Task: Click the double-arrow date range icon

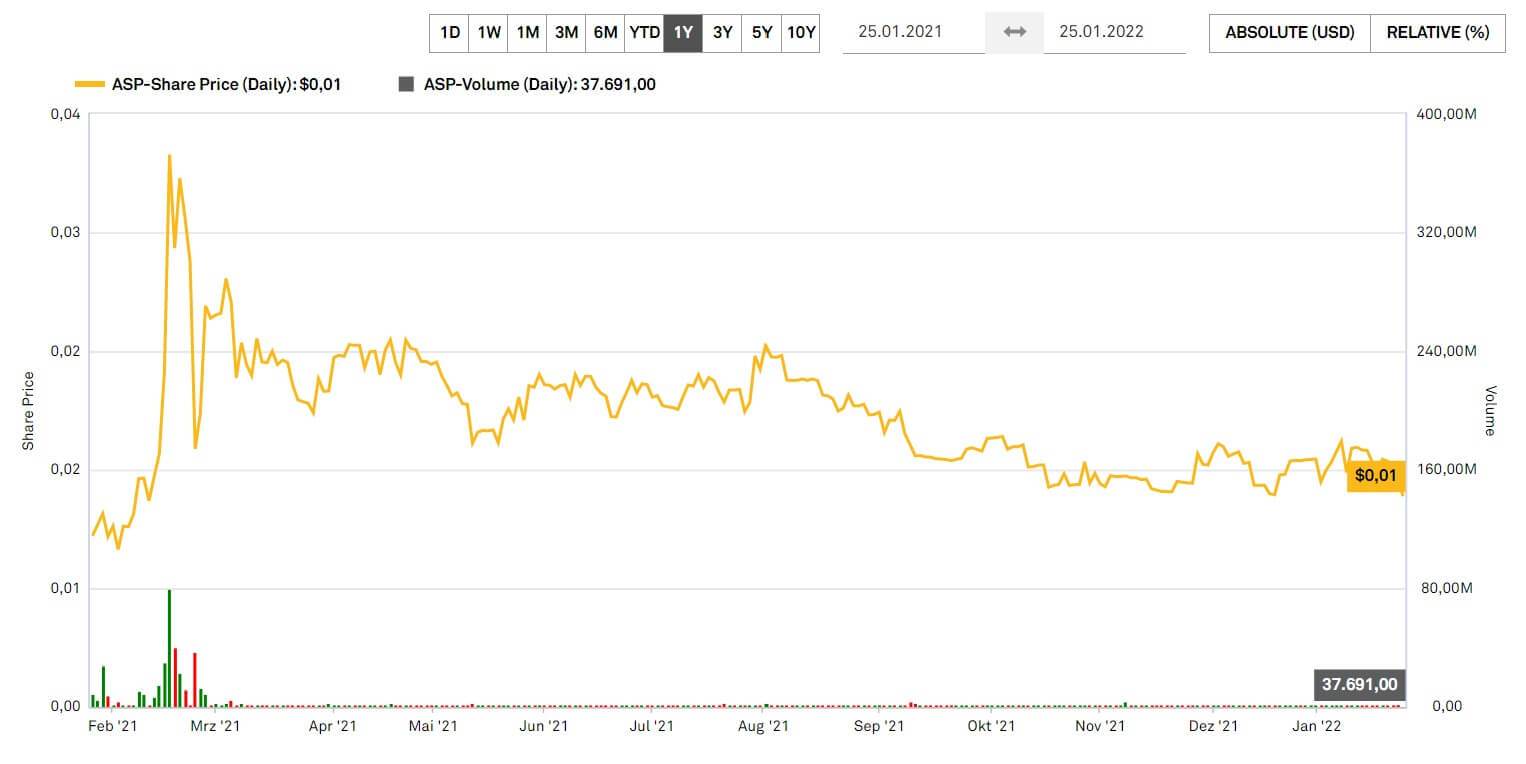Action: tap(1015, 32)
